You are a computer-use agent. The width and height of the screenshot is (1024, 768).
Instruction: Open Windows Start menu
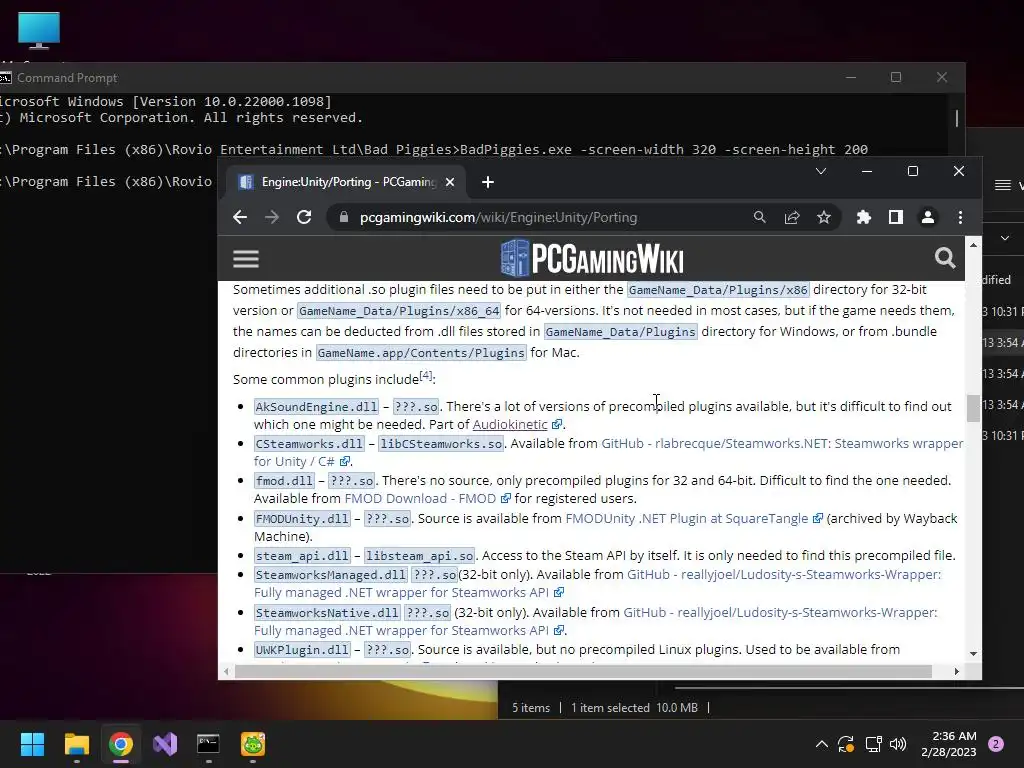tap(32, 744)
